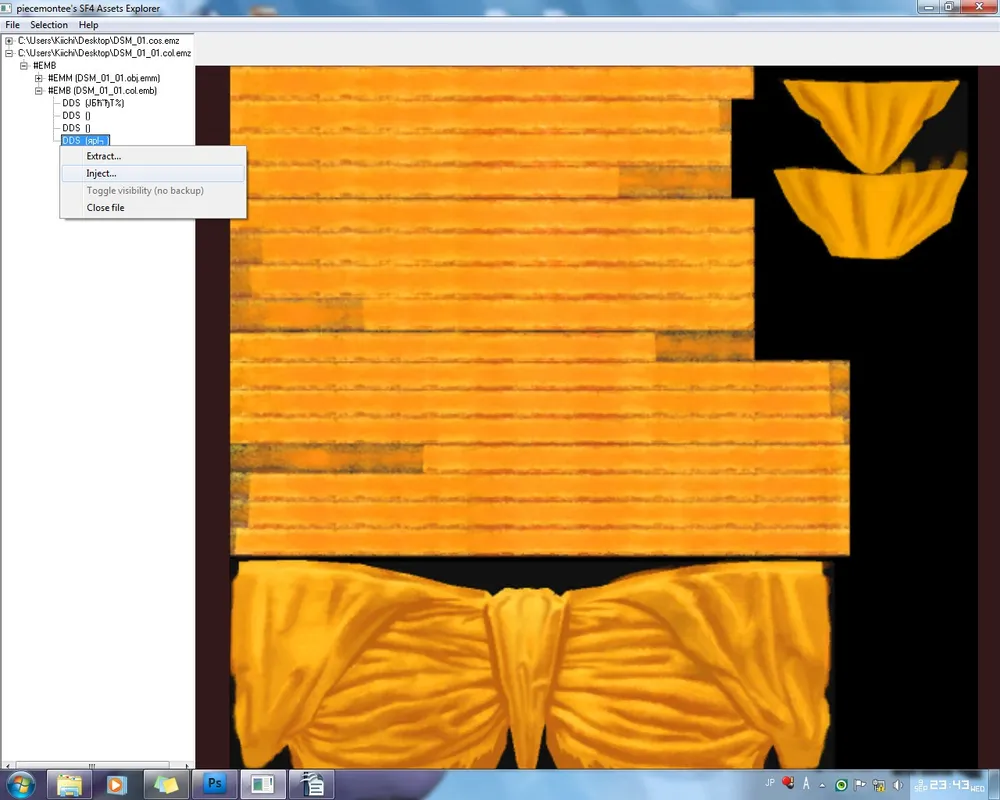Image resolution: width=1000 pixels, height=800 pixels.
Task: Launch Windows Media Player from taskbar
Action: pyautogui.click(x=117, y=784)
